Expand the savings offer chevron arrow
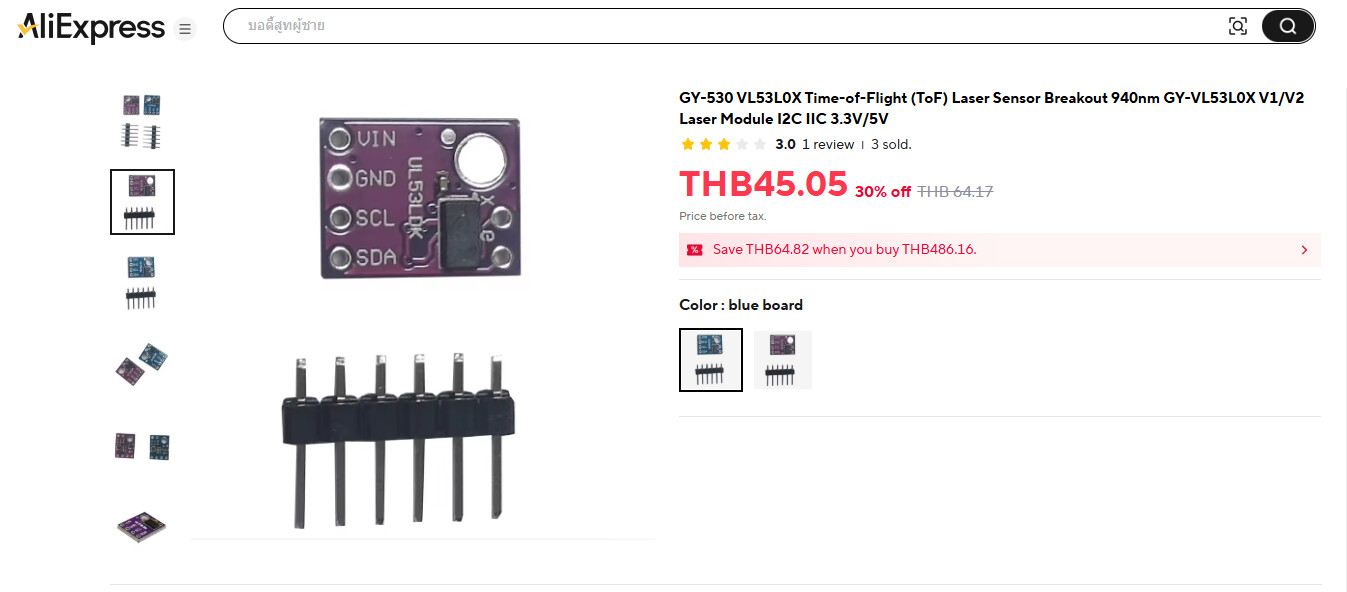Image resolution: width=1347 pixels, height=592 pixels. [1304, 250]
